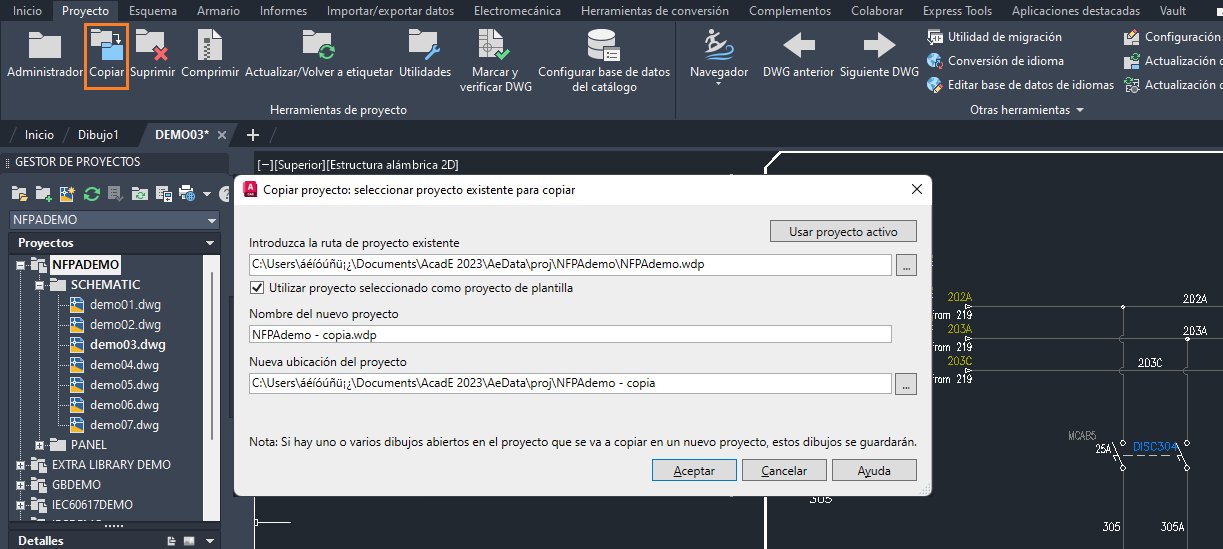This screenshot has height=549, width=1223.
Task: Switch to the Inicio ribbon tab
Action: coord(27,11)
